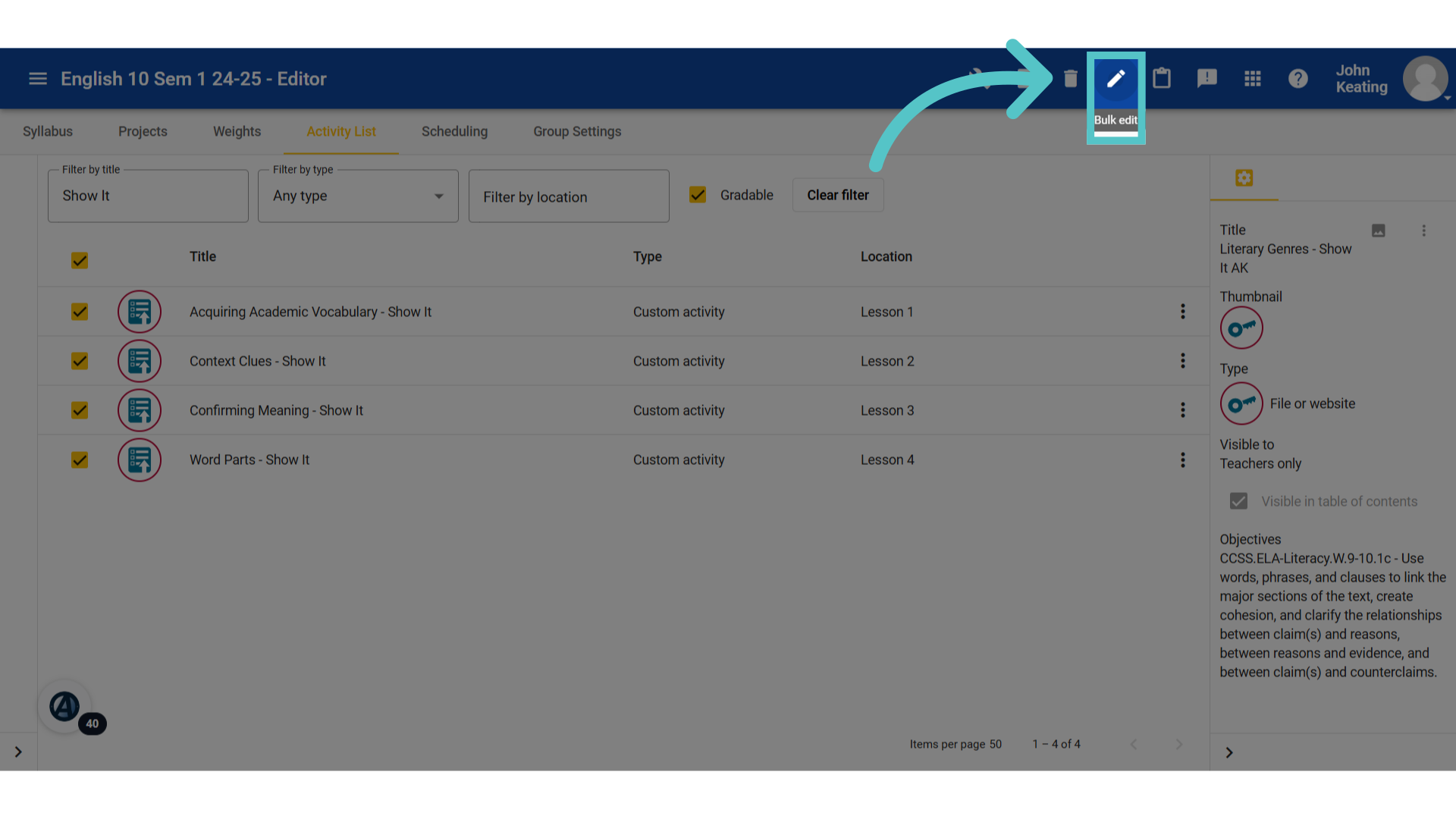Viewport: 1456px width, 819px height.
Task: Click the Filter by title field
Action: [148, 196]
